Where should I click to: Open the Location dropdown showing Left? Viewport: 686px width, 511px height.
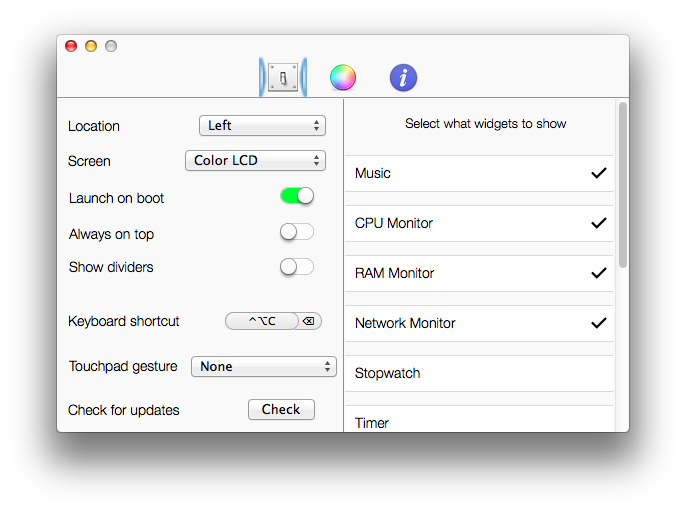click(x=262, y=126)
